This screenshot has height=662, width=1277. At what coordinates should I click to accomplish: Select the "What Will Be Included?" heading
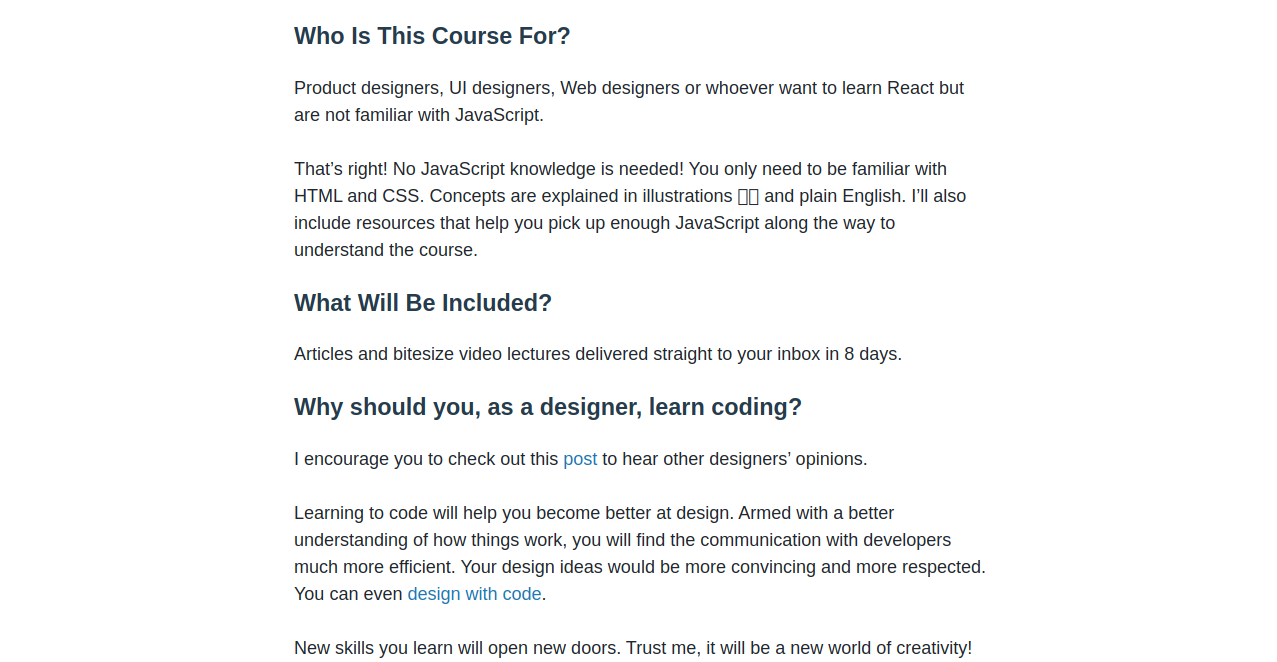(x=423, y=303)
